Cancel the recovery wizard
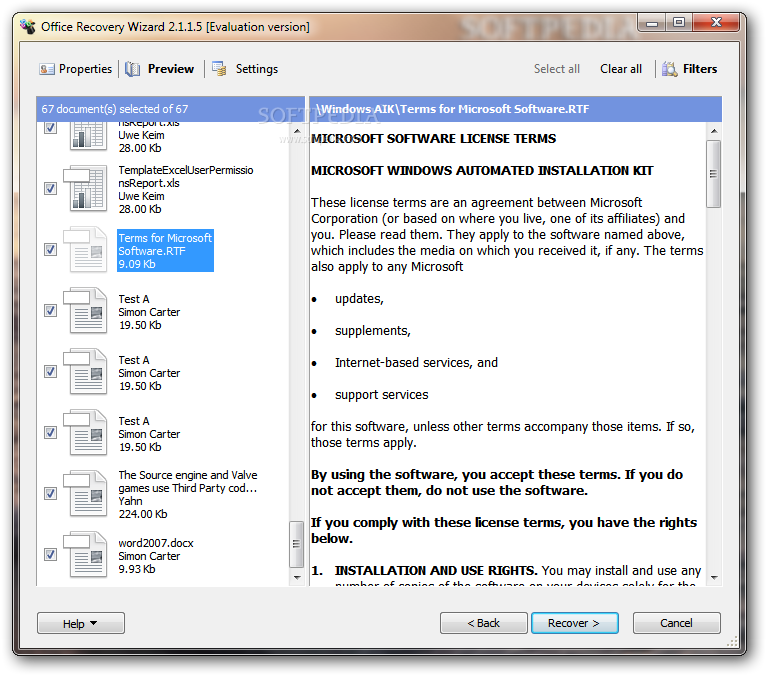Image resolution: width=767 pixels, height=676 pixels. [677, 623]
